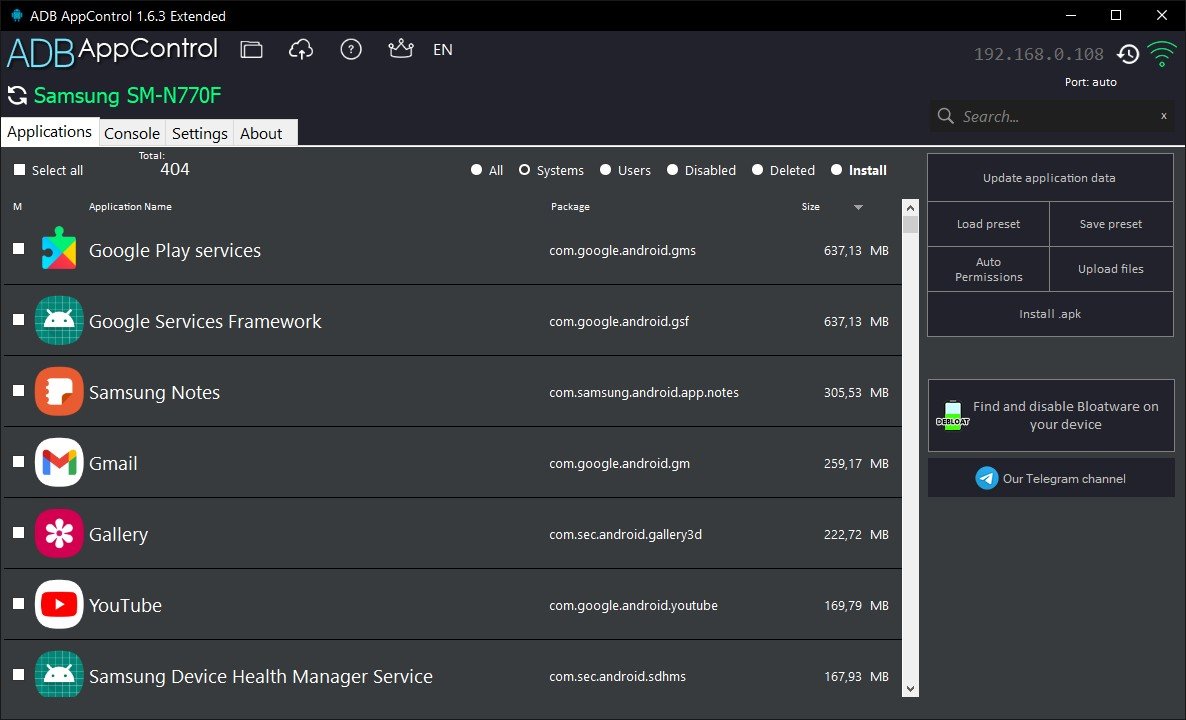This screenshot has width=1186, height=720.
Task: Select the Deleted radio filter
Action: pos(757,170)
